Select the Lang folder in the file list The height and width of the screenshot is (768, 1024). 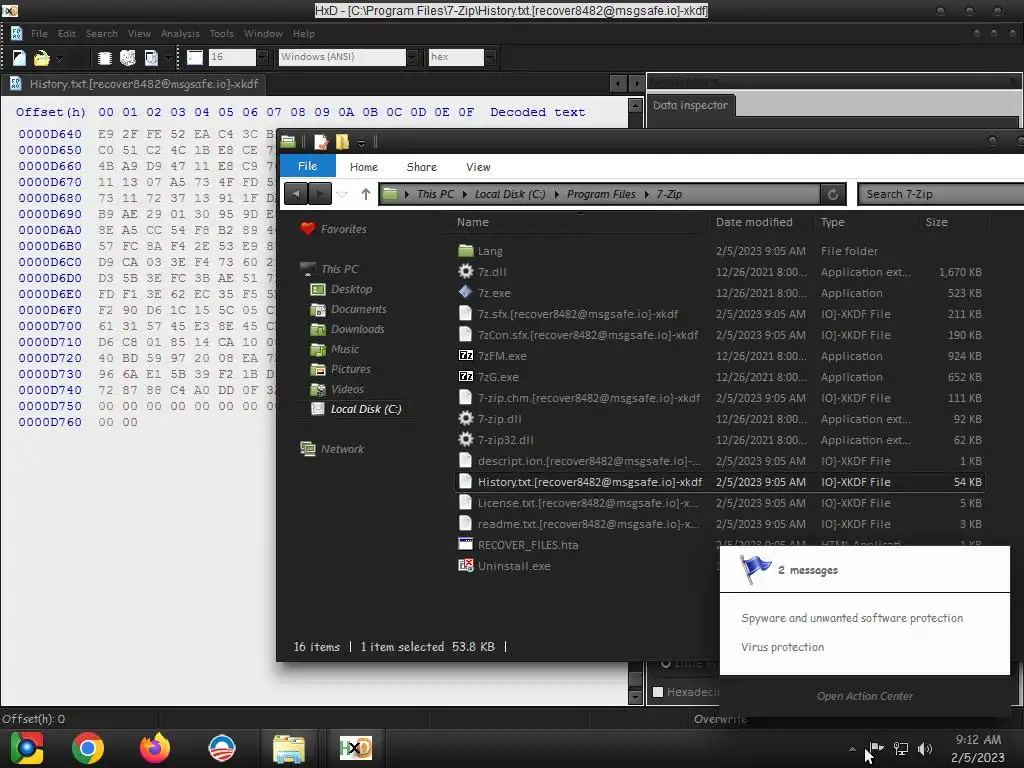tap(490, 251)
